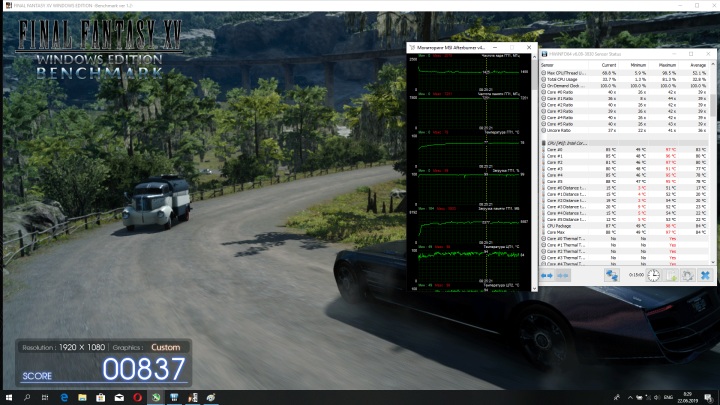Select blue taskbar icon after green app
The width and height of the screenshot is (720, 405).
click(174, 398)
